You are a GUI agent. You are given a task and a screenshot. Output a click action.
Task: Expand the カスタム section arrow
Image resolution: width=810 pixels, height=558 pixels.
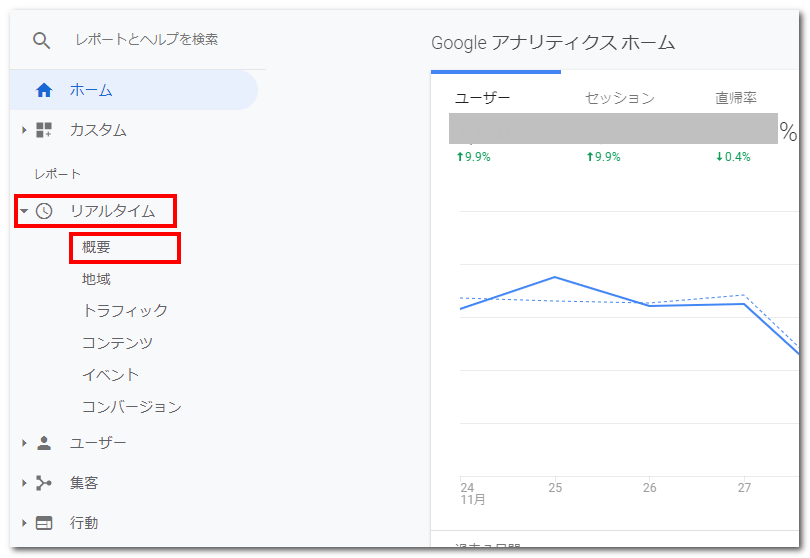pos(24,130)
